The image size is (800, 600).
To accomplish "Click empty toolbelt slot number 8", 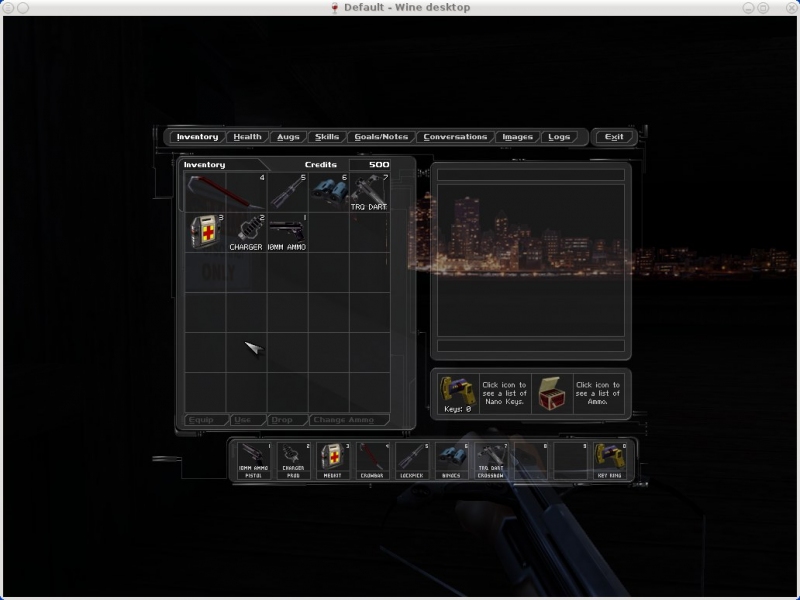I will pyautogui.click(x=531, y=460).
